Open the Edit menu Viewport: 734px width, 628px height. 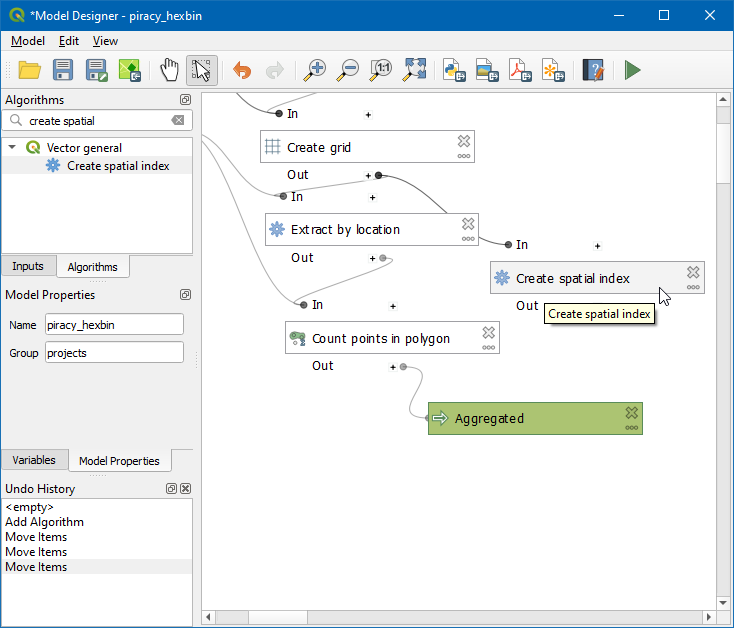tap(69, 41)
